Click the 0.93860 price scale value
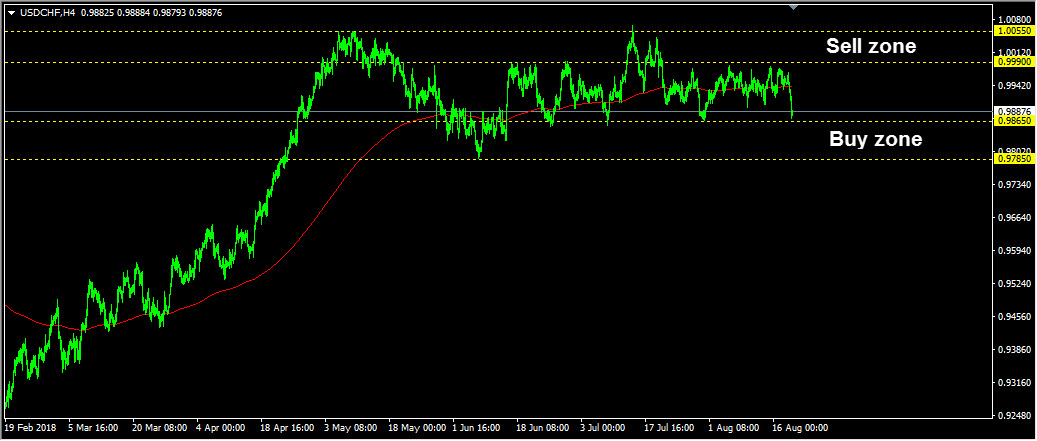Screen dimensions: 1037x441 click(x=1015, y=349)
